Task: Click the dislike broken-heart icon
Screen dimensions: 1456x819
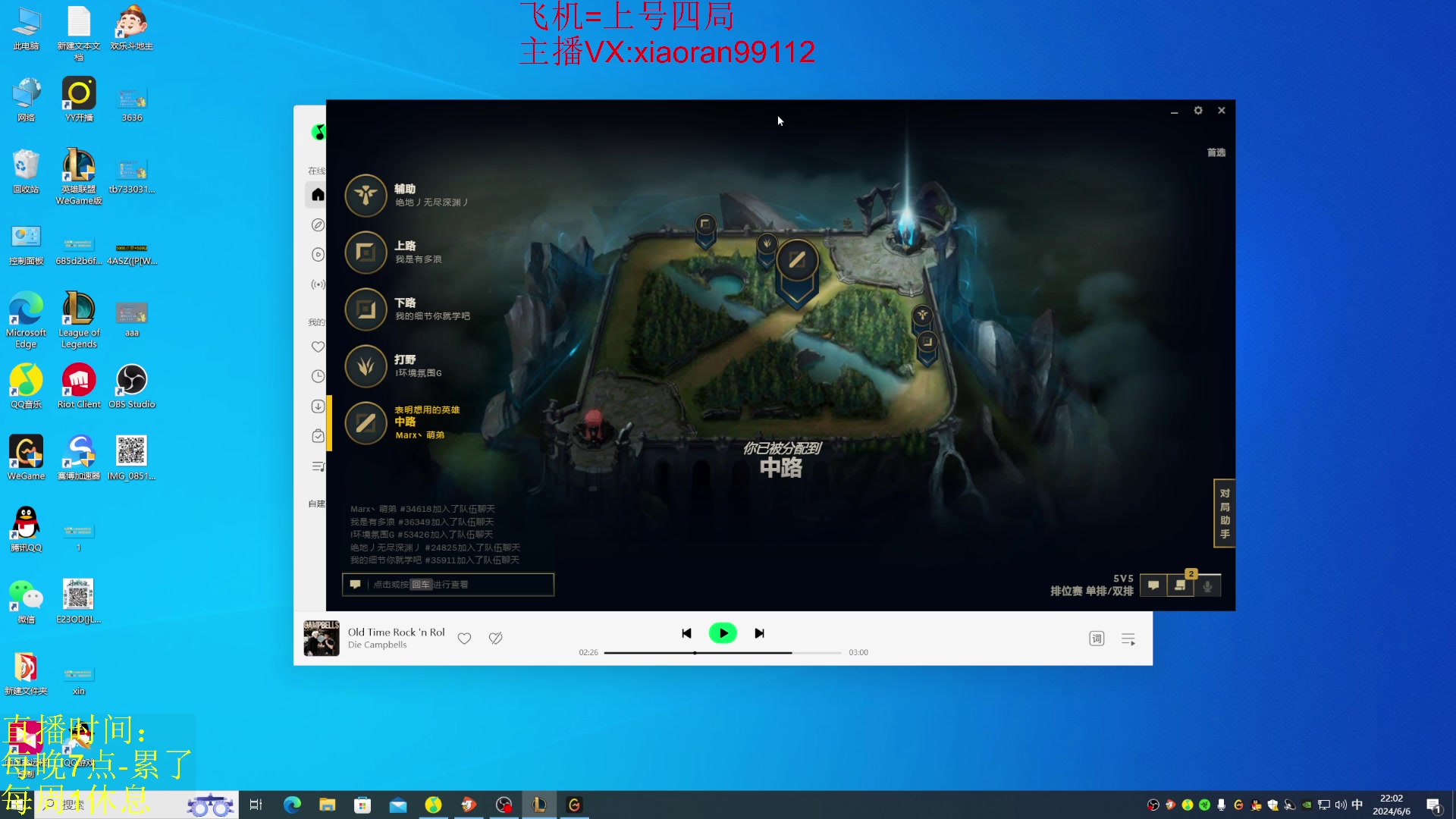Action: pos(496,639)
